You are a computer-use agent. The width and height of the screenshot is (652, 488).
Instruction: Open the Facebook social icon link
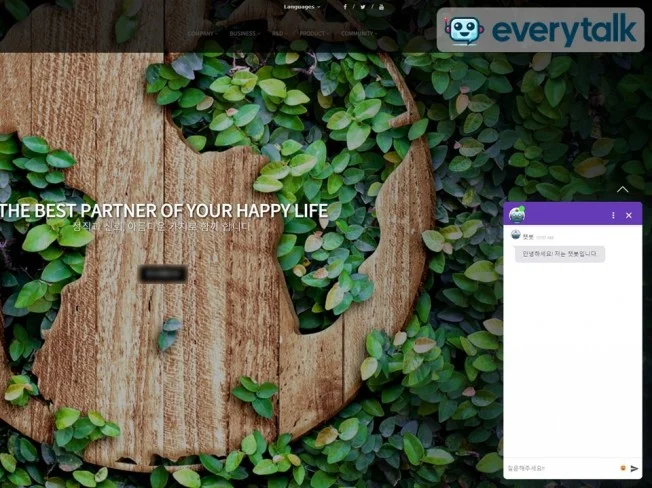tap(346, 7)
